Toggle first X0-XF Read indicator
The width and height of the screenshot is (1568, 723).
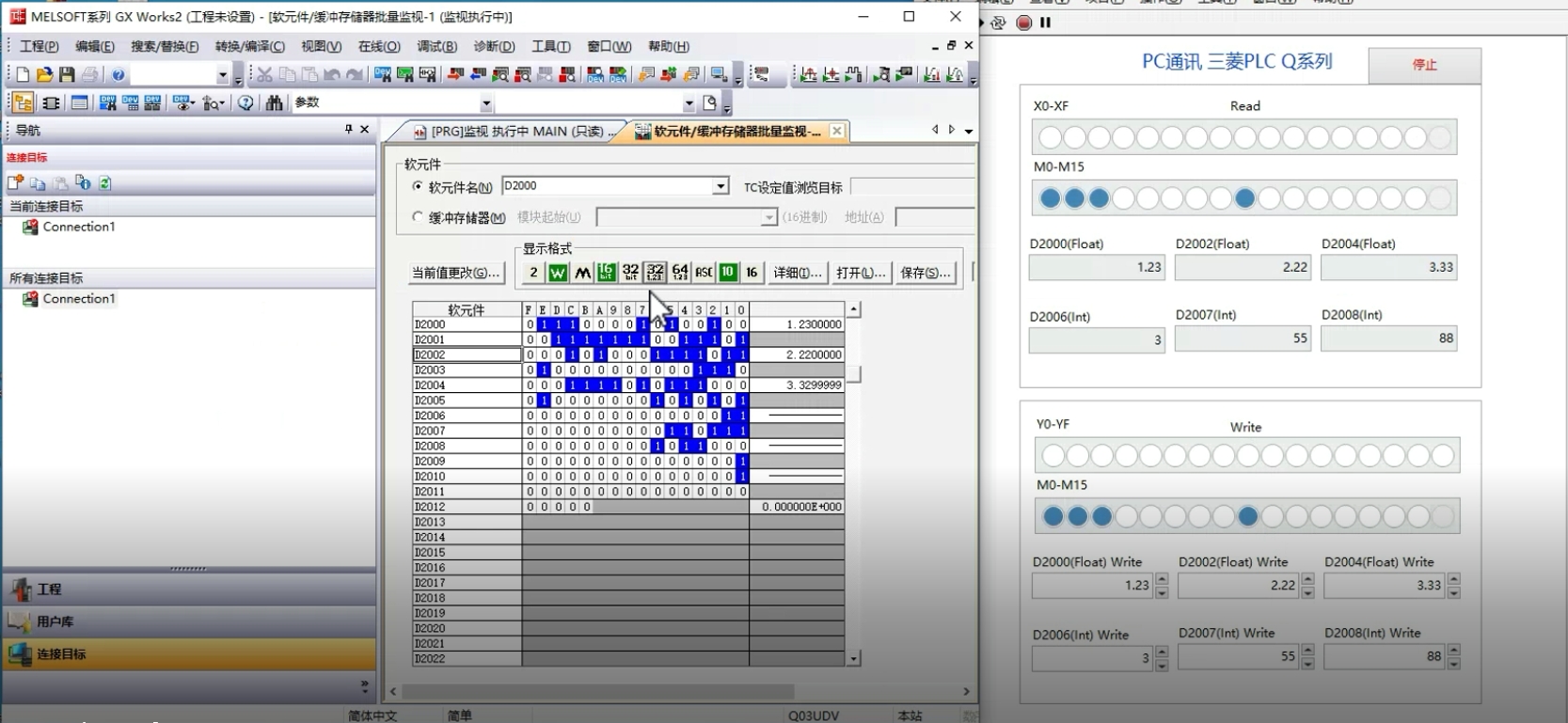click(1050, 138)
